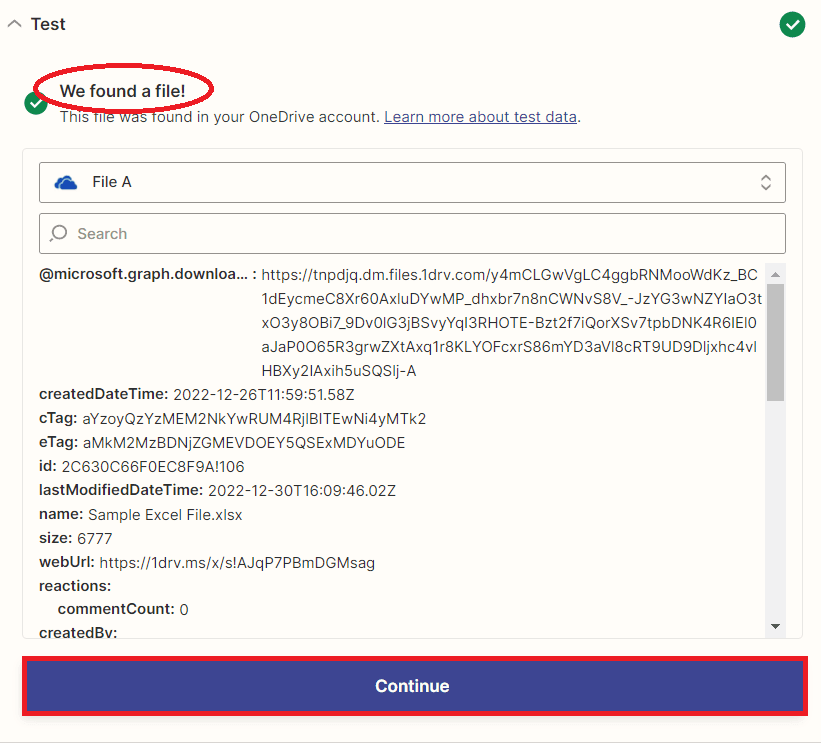821x743 pixels.
Task: Click the scrollbar down arrow
Action: pyautogui.click(x=775, y=626)
